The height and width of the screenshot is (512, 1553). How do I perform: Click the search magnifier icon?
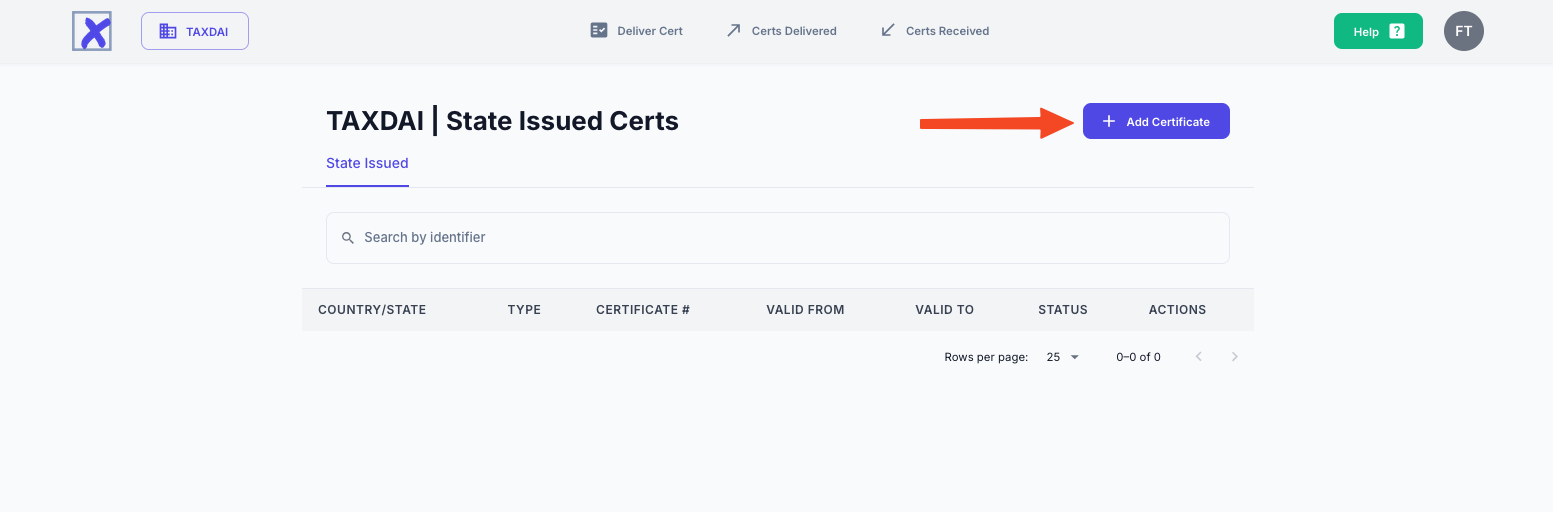tap(348, 238)
